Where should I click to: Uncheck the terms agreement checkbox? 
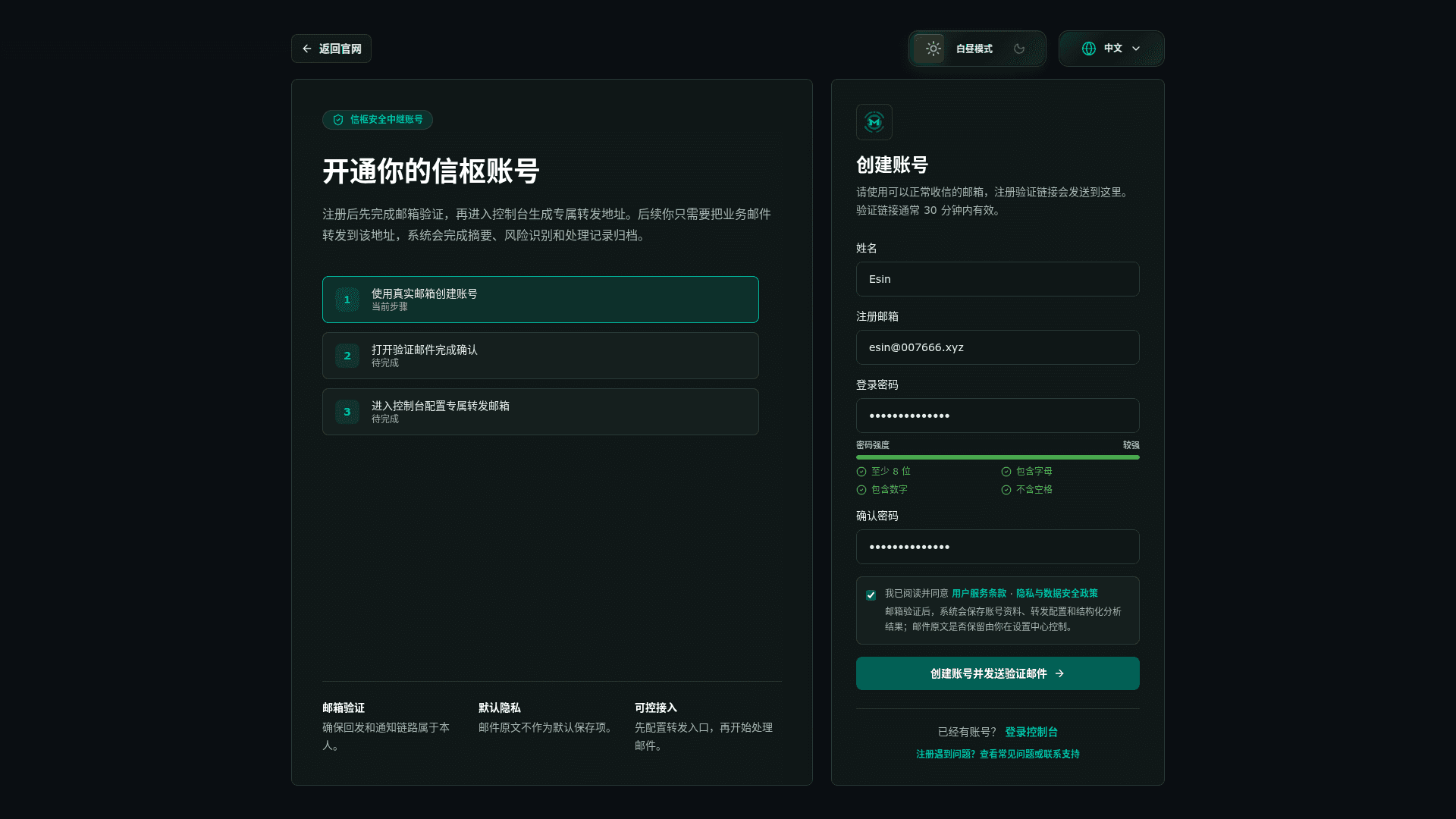871,595
